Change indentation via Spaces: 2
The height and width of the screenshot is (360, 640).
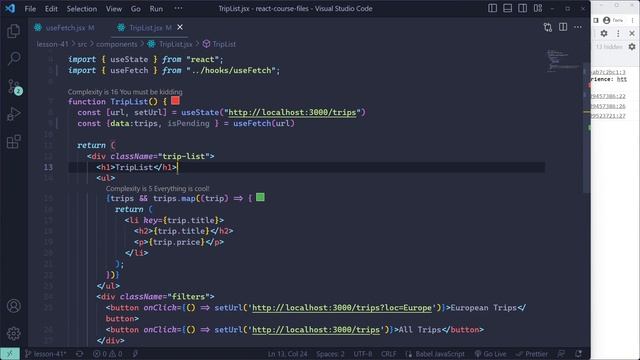click(330, 354)
